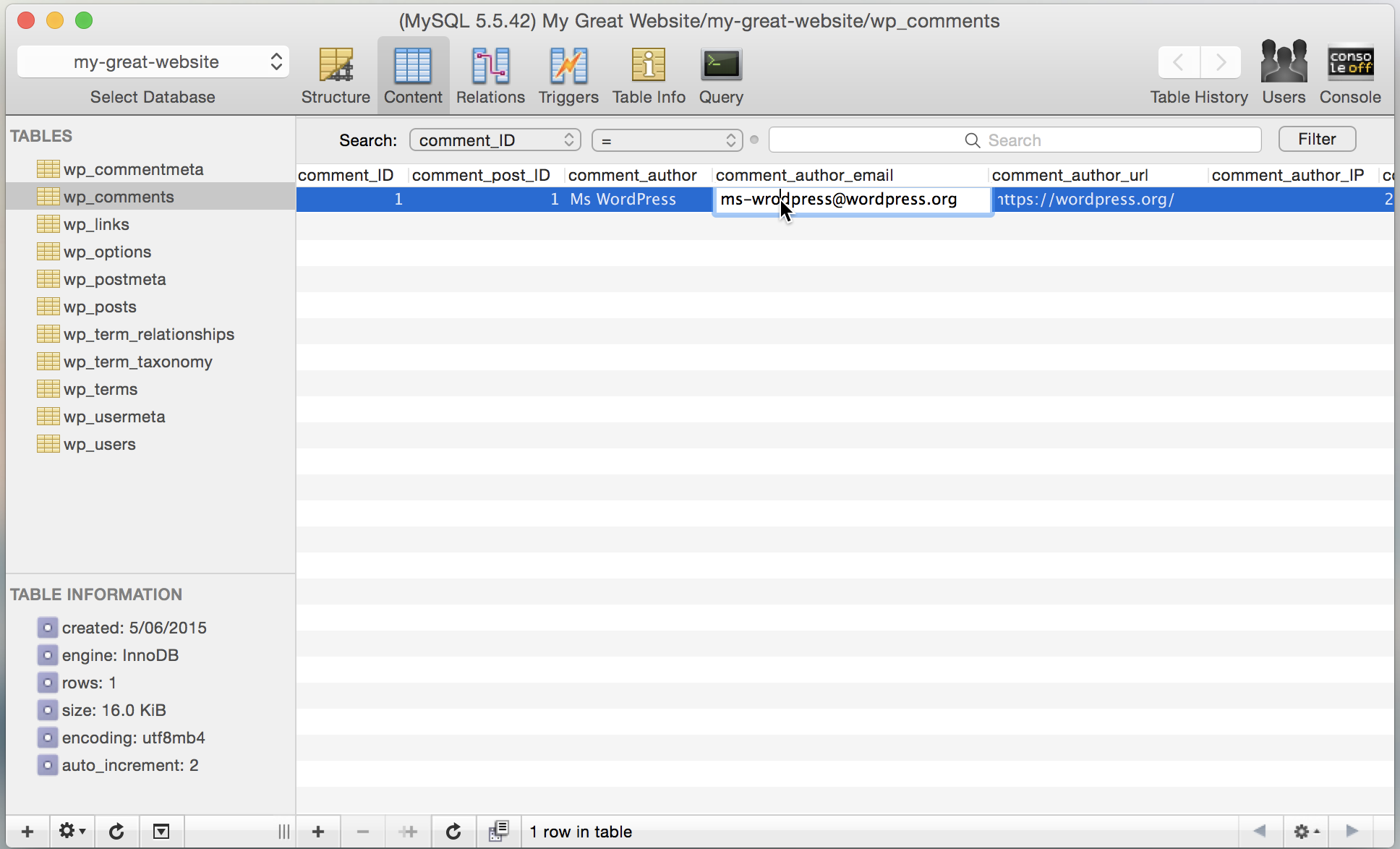
Task: Go back in Table History
Action: (x=1179, y=62)
